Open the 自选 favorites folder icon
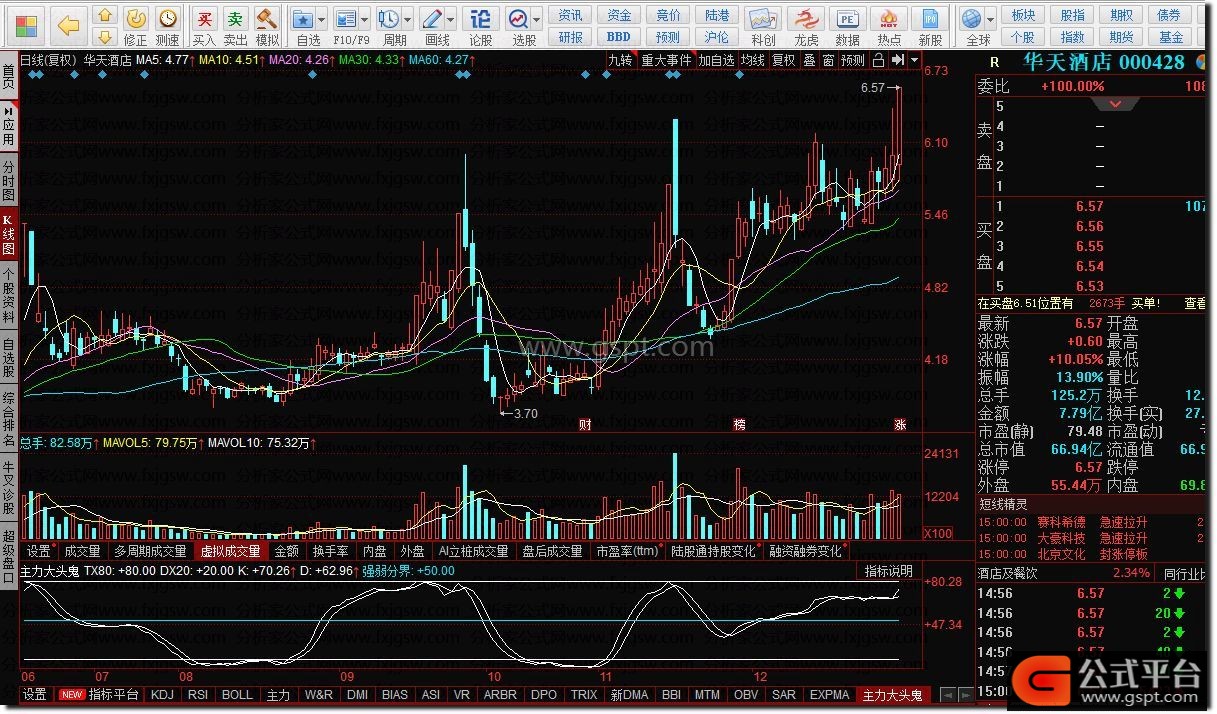 pyautogui.click(x=305, y=27)
